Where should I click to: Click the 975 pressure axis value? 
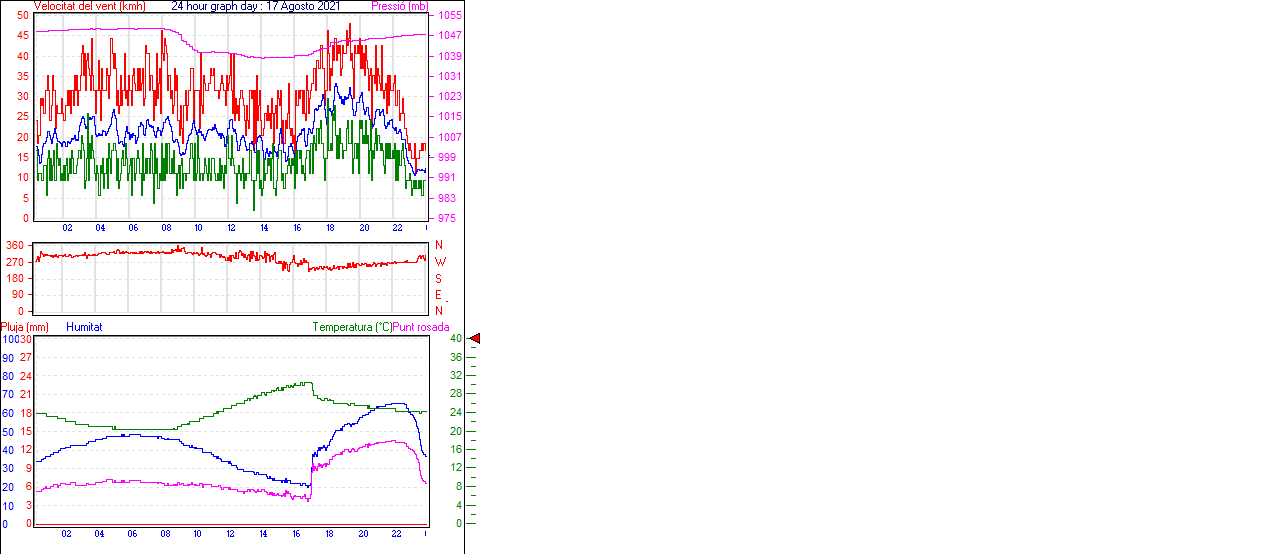click(x=446, y=218)
